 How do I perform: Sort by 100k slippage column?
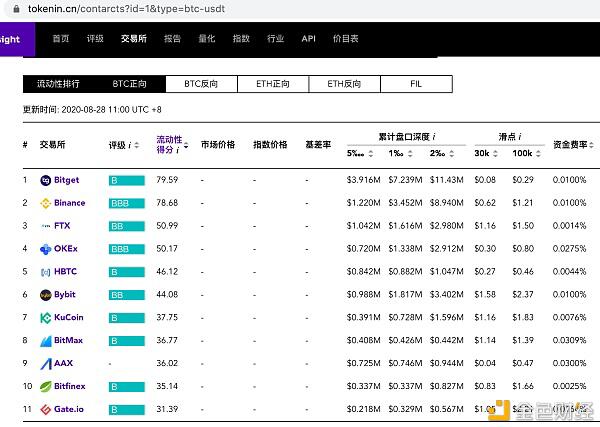(538, 153)
